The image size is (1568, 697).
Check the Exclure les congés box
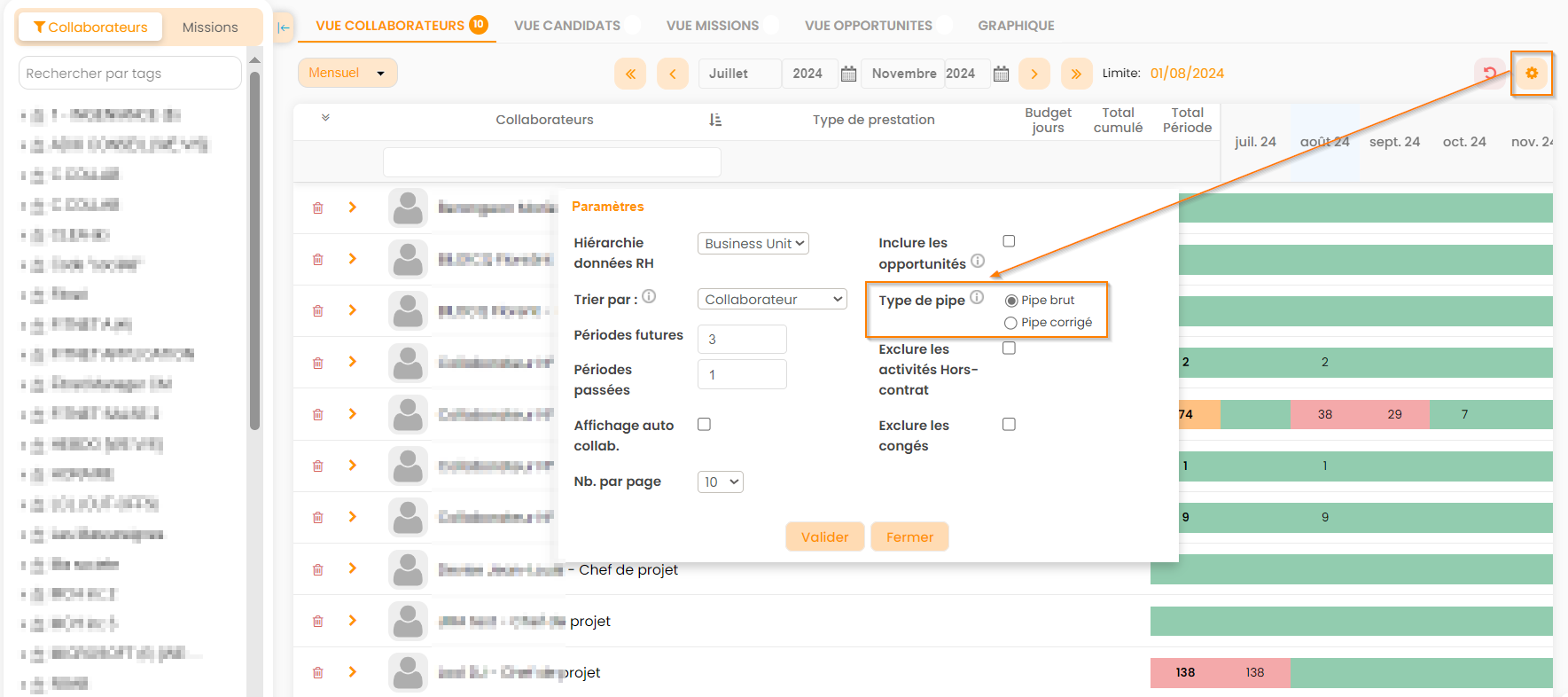[x=1009, y=425]
